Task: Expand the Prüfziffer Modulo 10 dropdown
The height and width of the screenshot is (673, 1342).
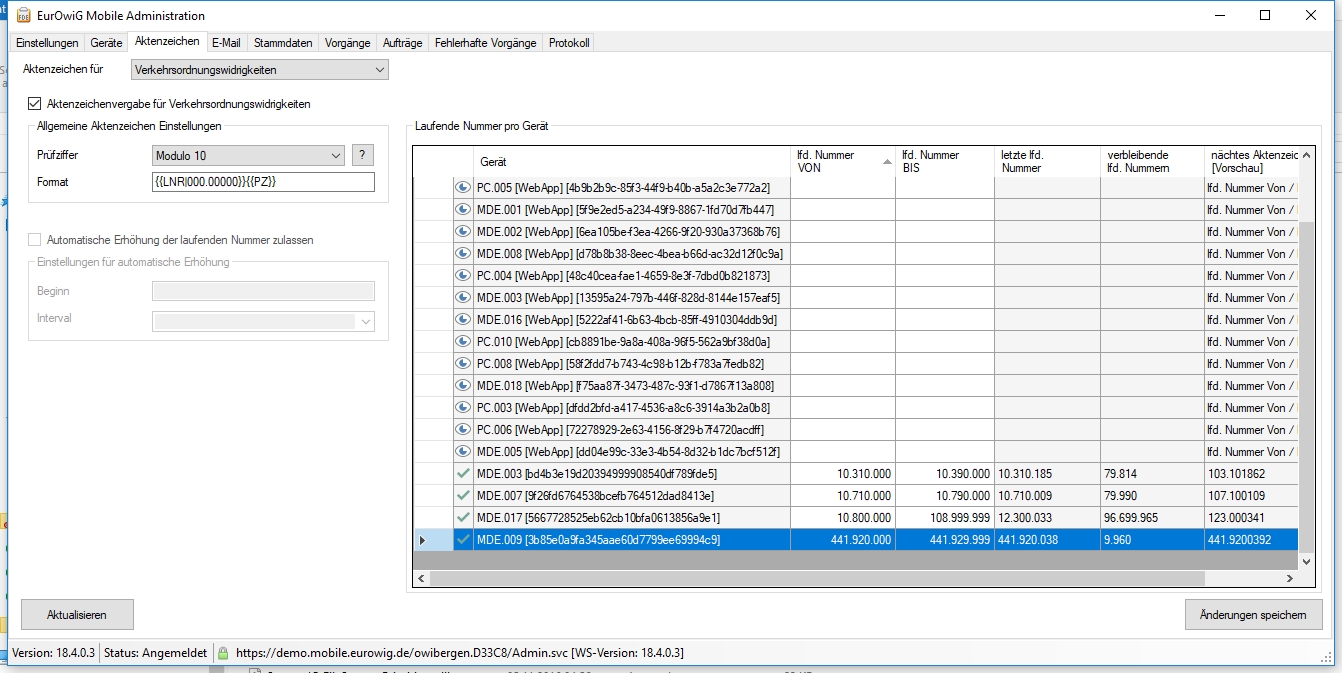Action: click(x=334, y=156)
